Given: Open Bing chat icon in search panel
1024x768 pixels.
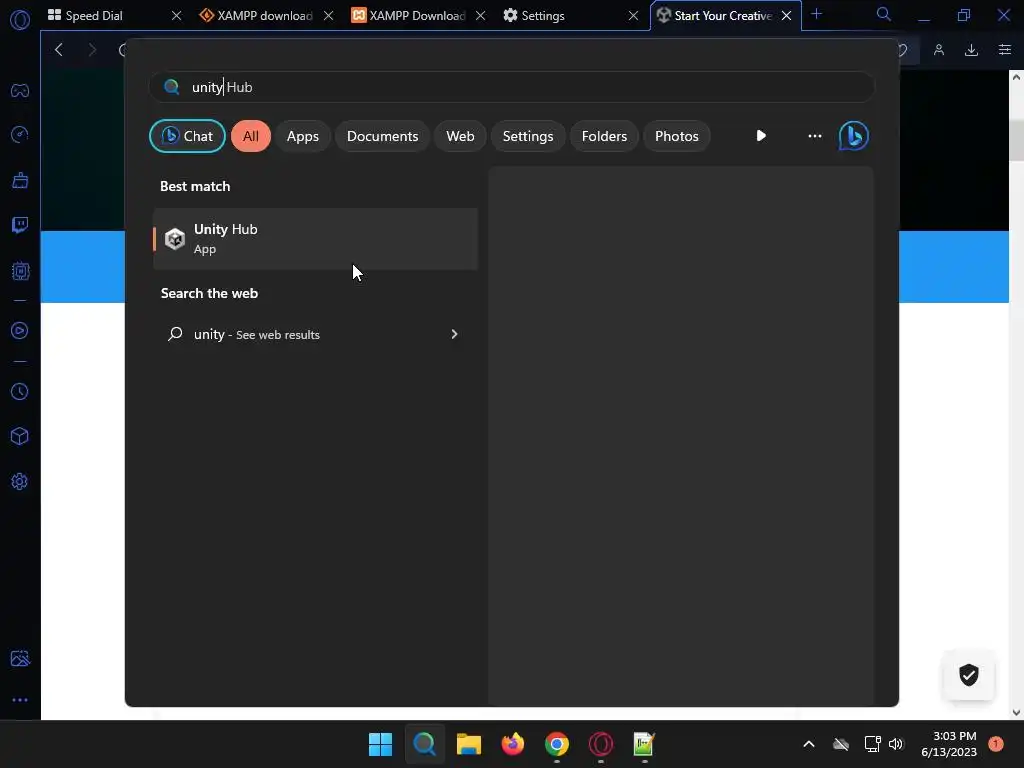Looking at the screenshot, I should (854, 136).
